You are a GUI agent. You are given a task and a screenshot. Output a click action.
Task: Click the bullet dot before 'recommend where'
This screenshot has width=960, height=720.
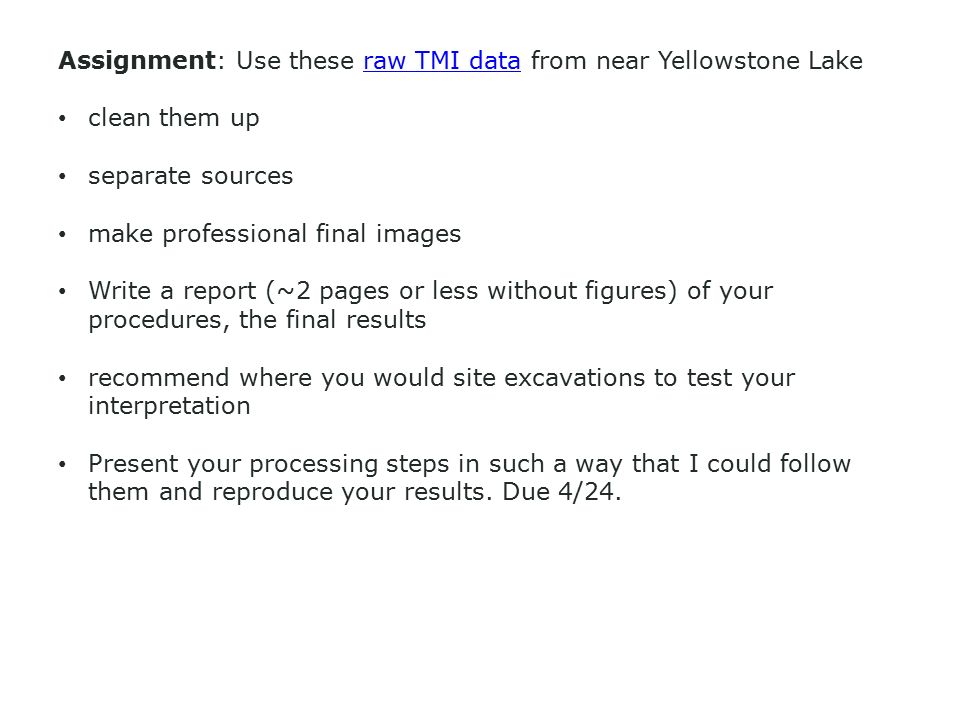62,379
